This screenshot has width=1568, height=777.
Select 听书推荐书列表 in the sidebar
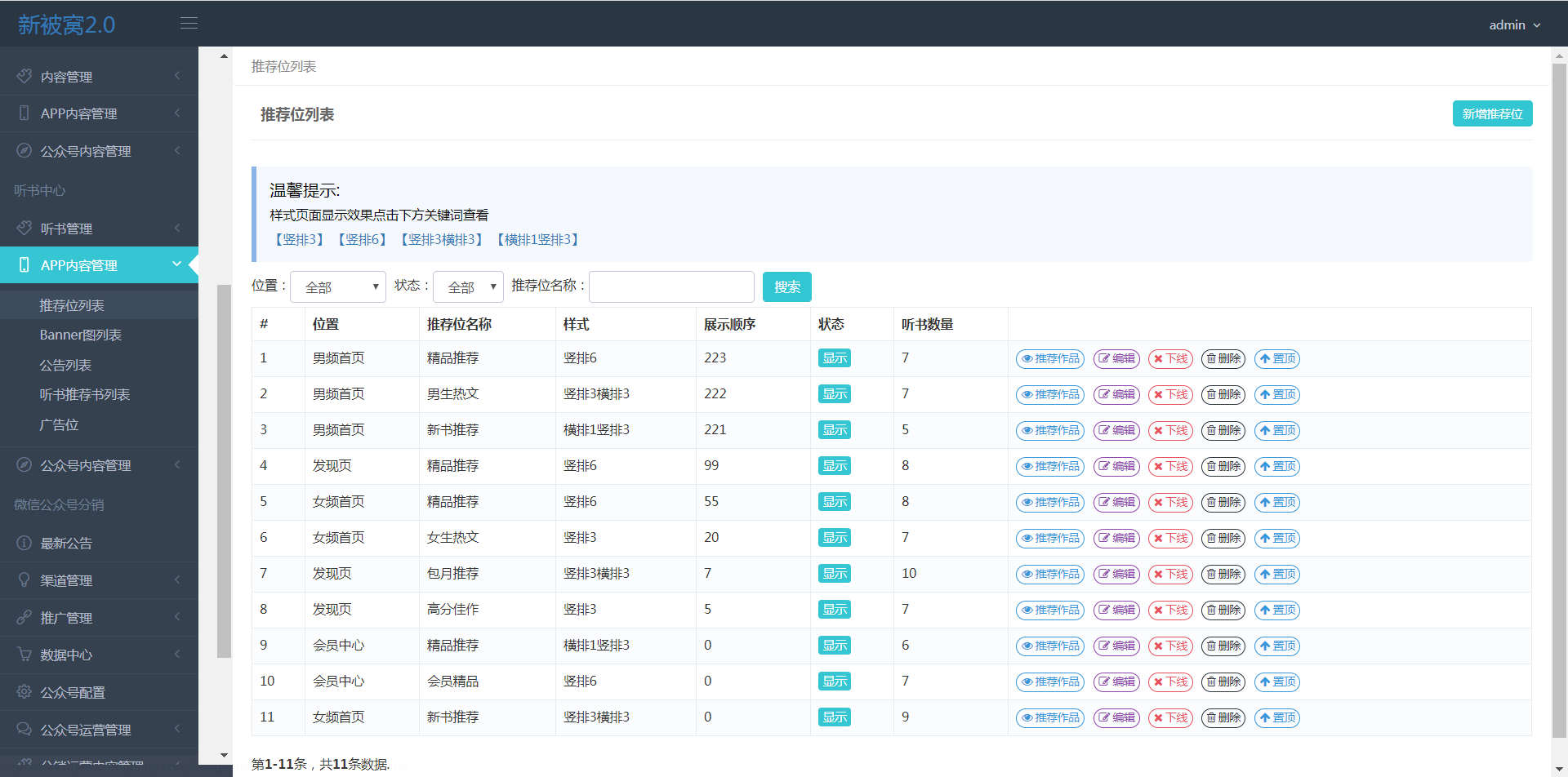click(85, 395)
